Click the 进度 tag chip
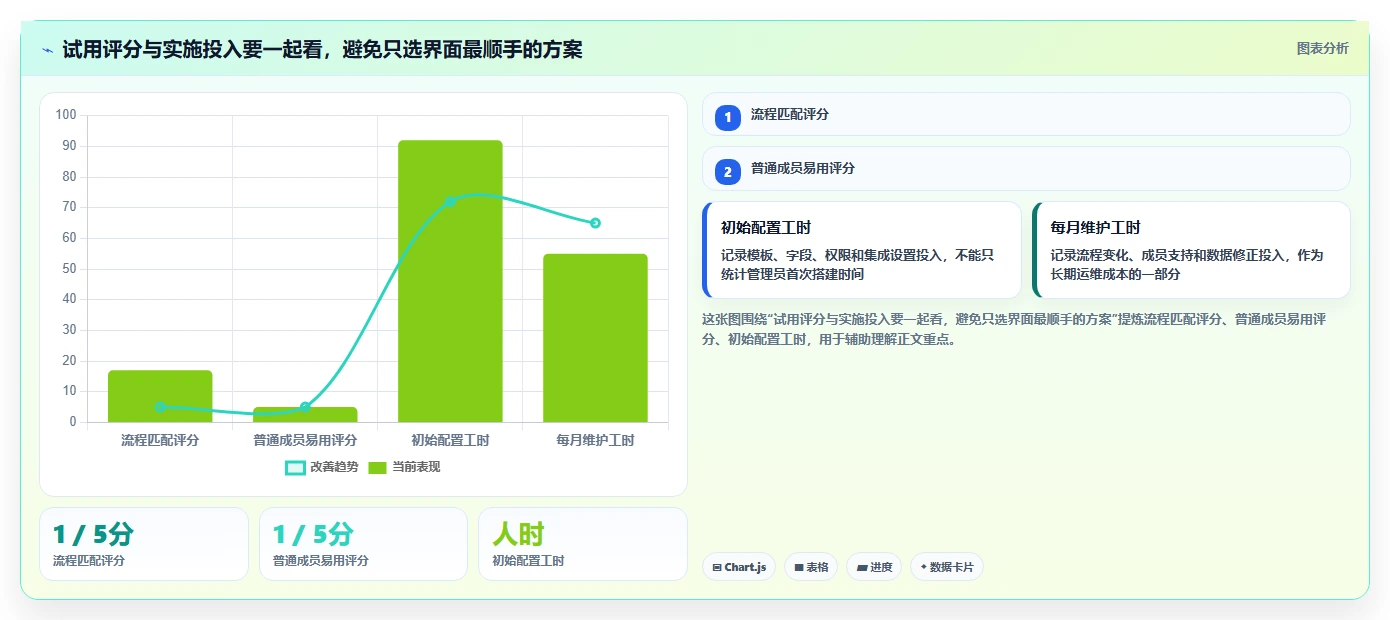Image resolution: width=1390 pixels, height=620 pixels. tap(874, 567)
